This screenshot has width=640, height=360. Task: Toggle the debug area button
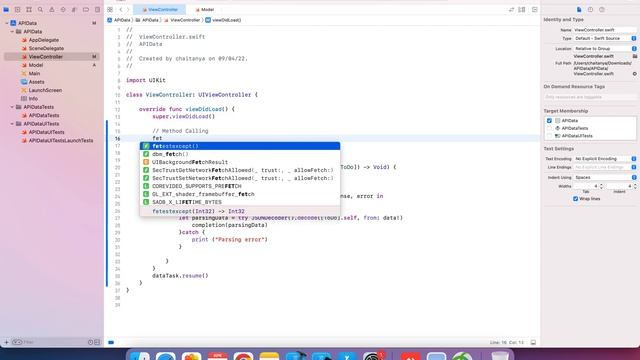coord(533,342)
